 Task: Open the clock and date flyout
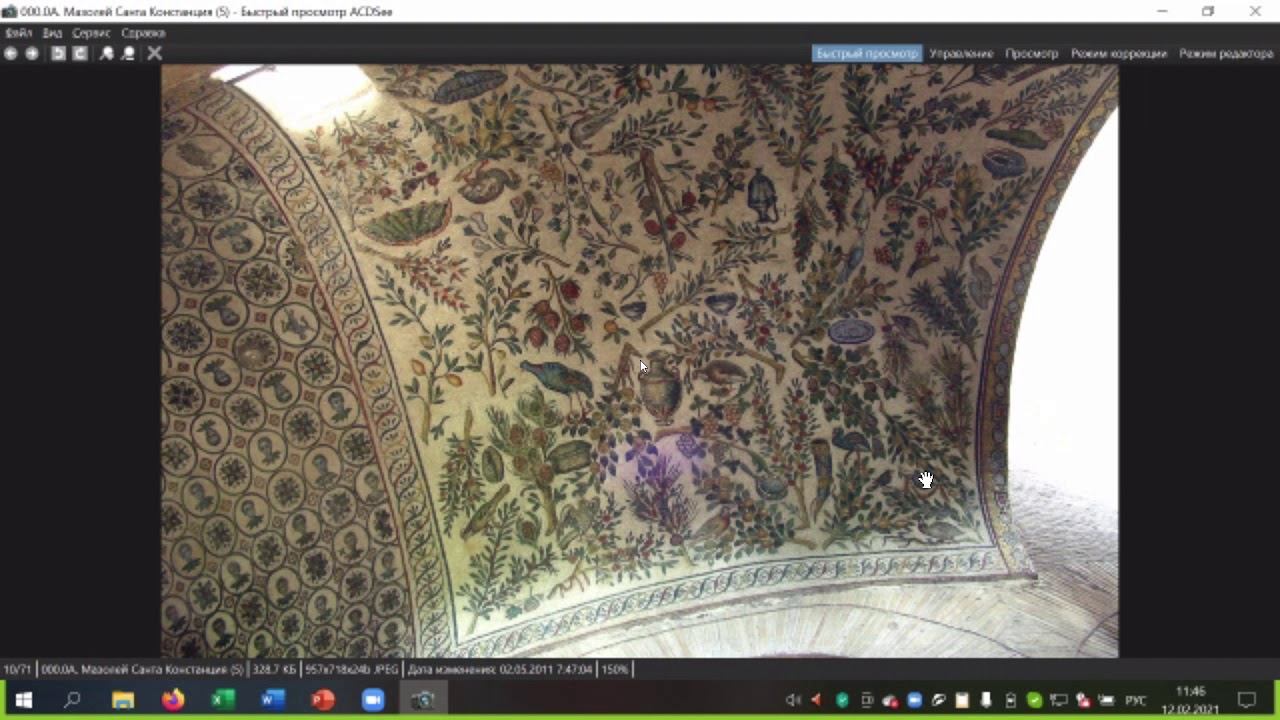point(1190,700)
